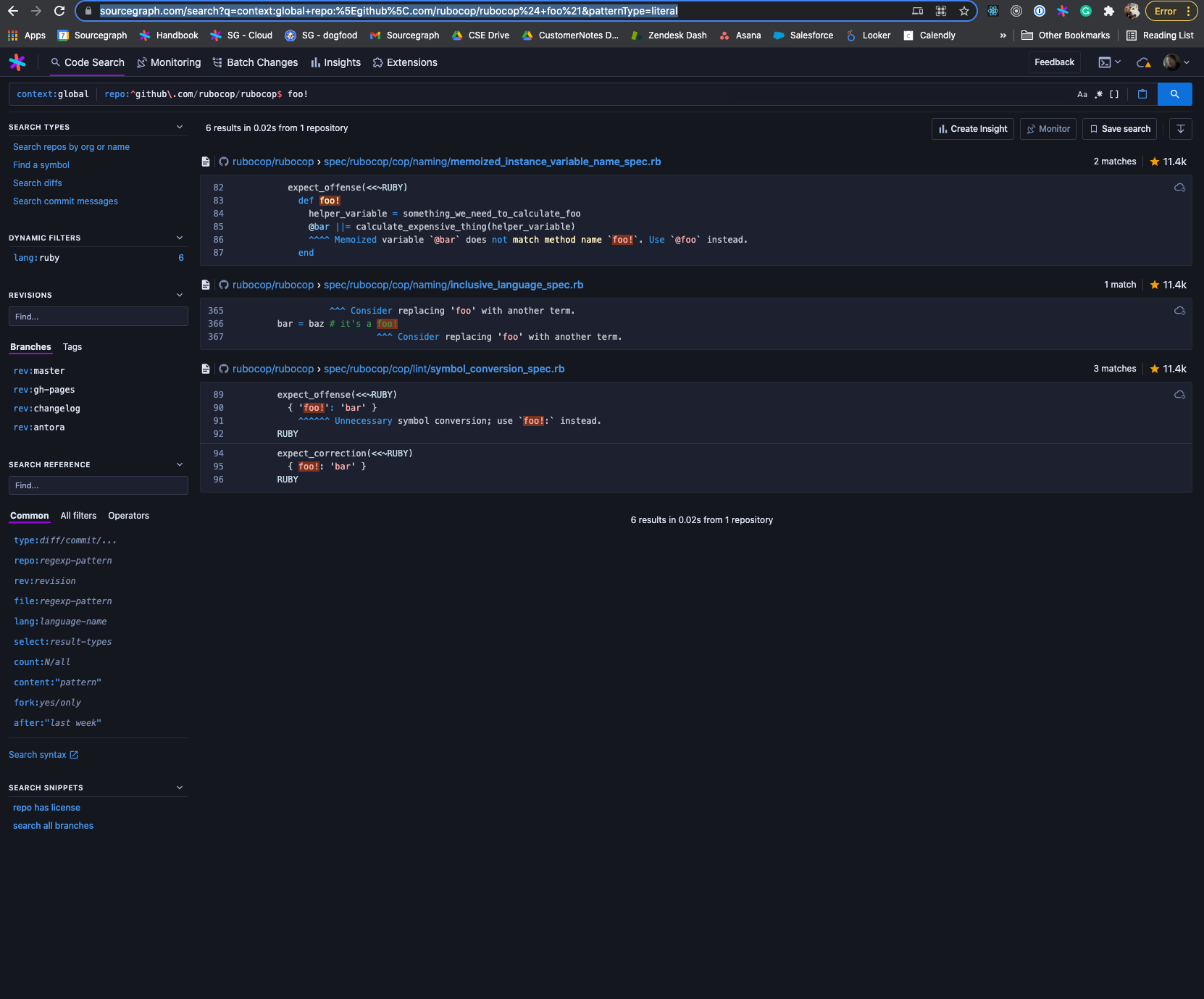Open the Chrome extensions puzzle icon
Screen dimensions: 1204x999
coord(1109,11)
